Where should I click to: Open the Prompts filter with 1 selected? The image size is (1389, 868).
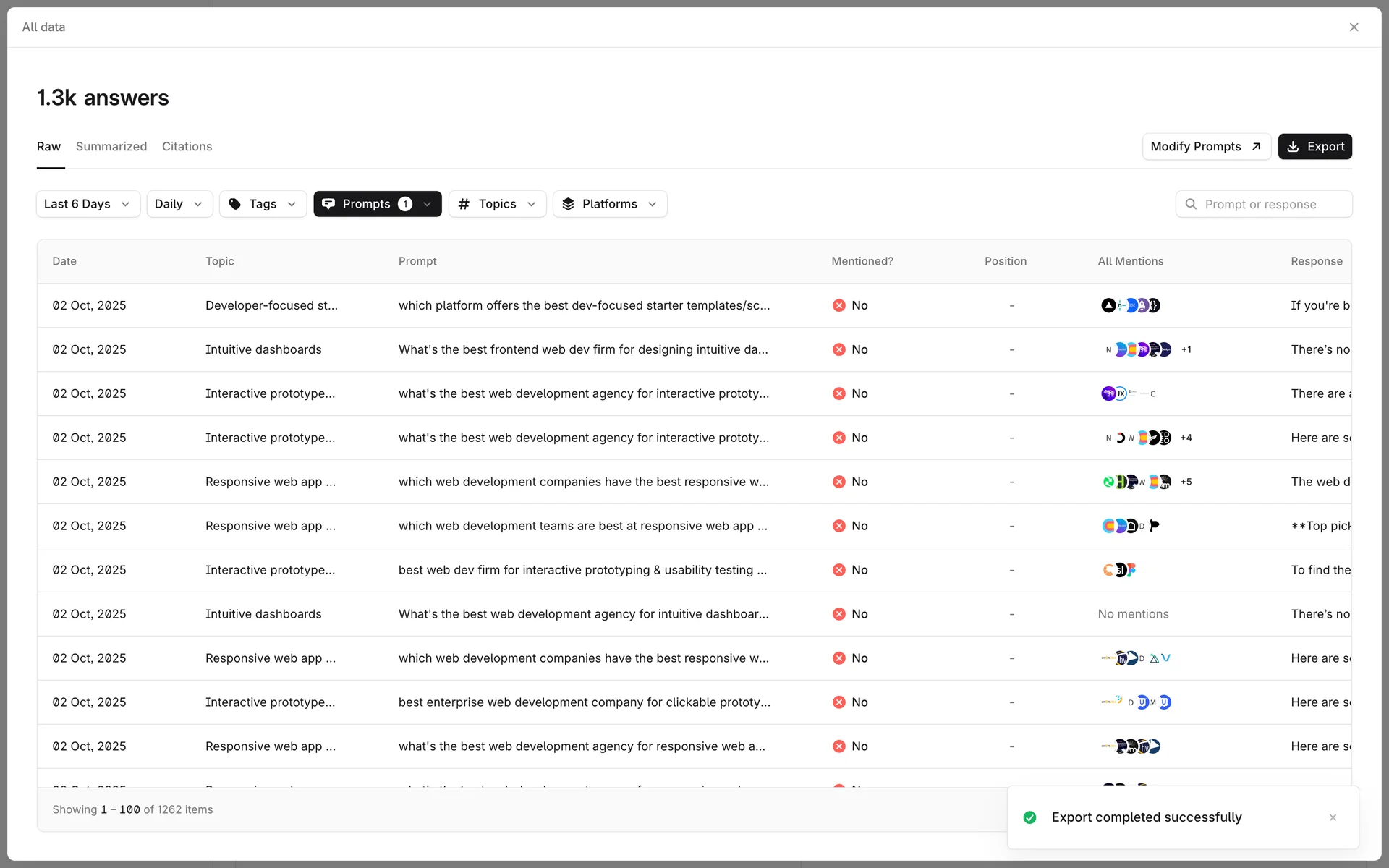tap(377, 204)
